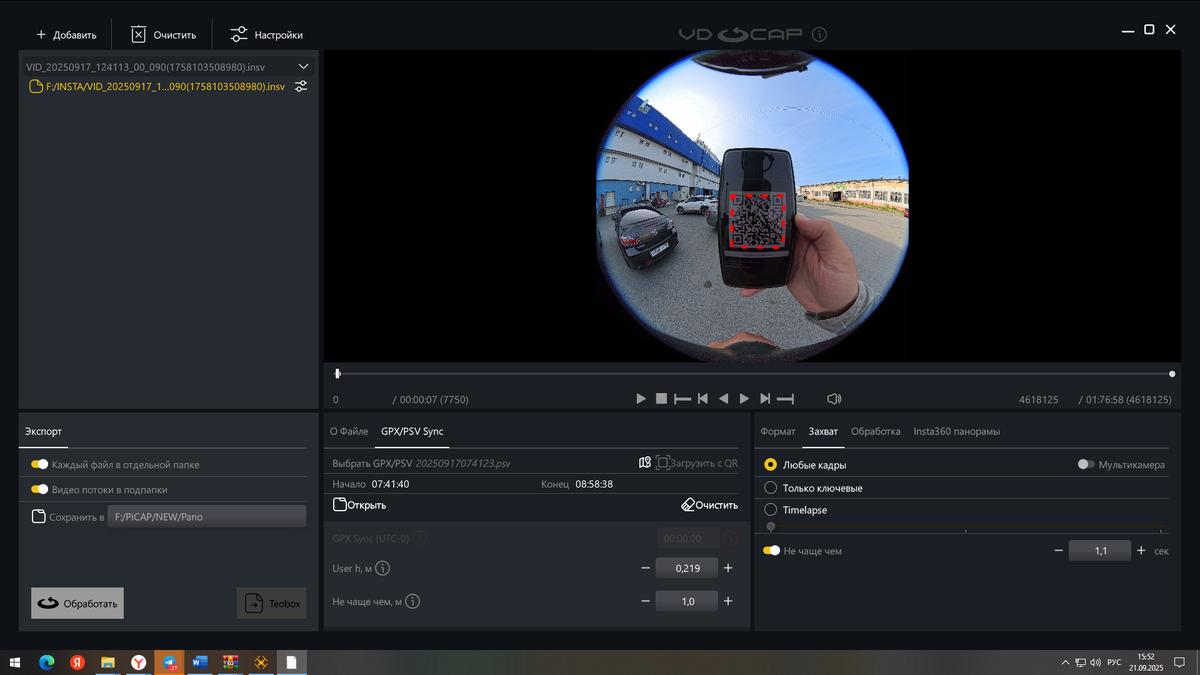Open the drone app taskbar icon
This screenshot has width=1200, height=675.
[x=261, y=662]
